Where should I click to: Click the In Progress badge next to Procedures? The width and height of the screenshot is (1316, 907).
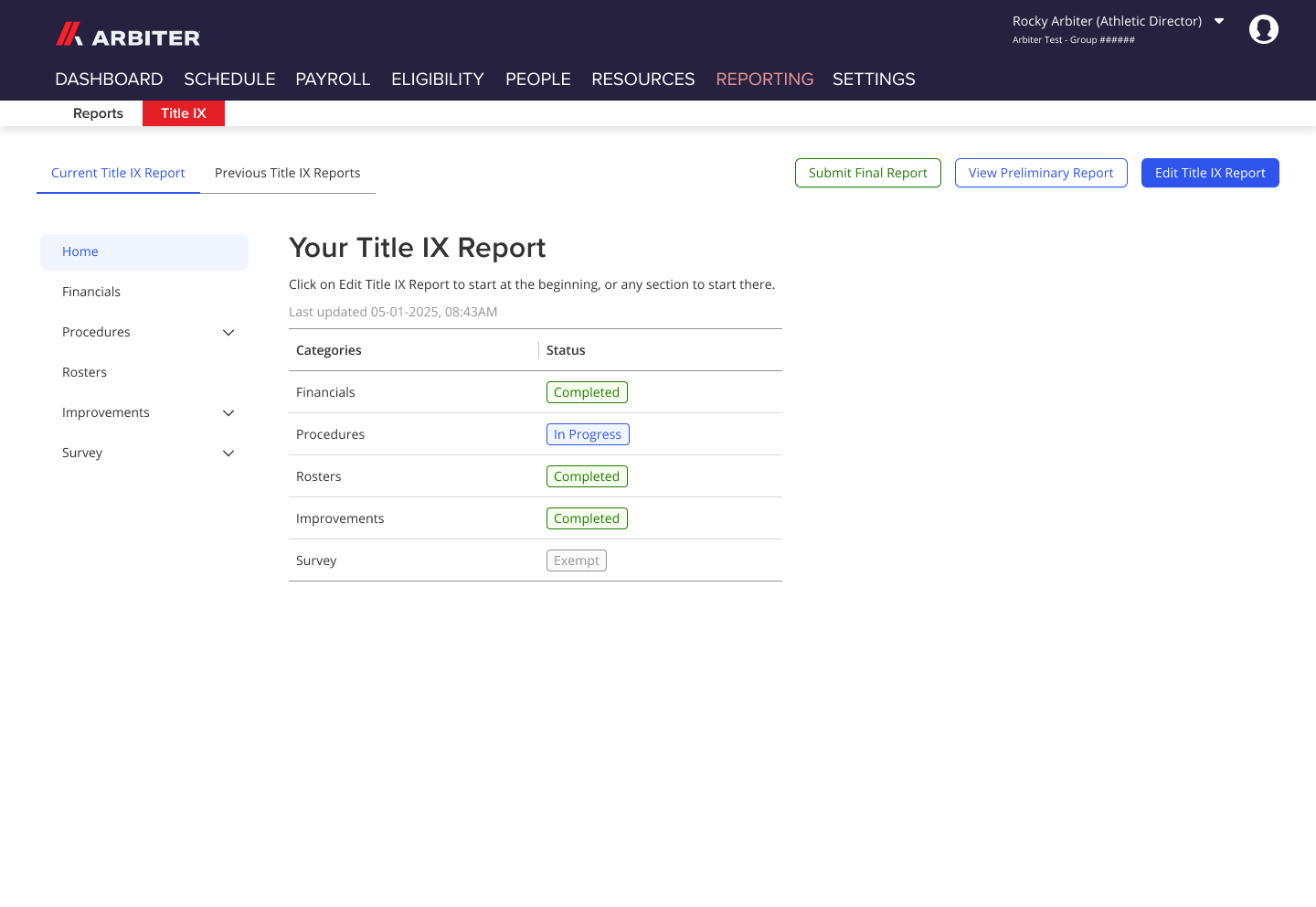tap(588, 433)
